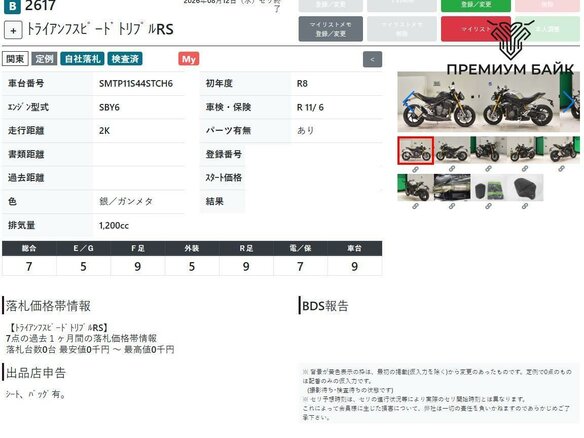584x438 pixels.
Task: Click the blue B rank badge
Action: [x=12, y=6]
